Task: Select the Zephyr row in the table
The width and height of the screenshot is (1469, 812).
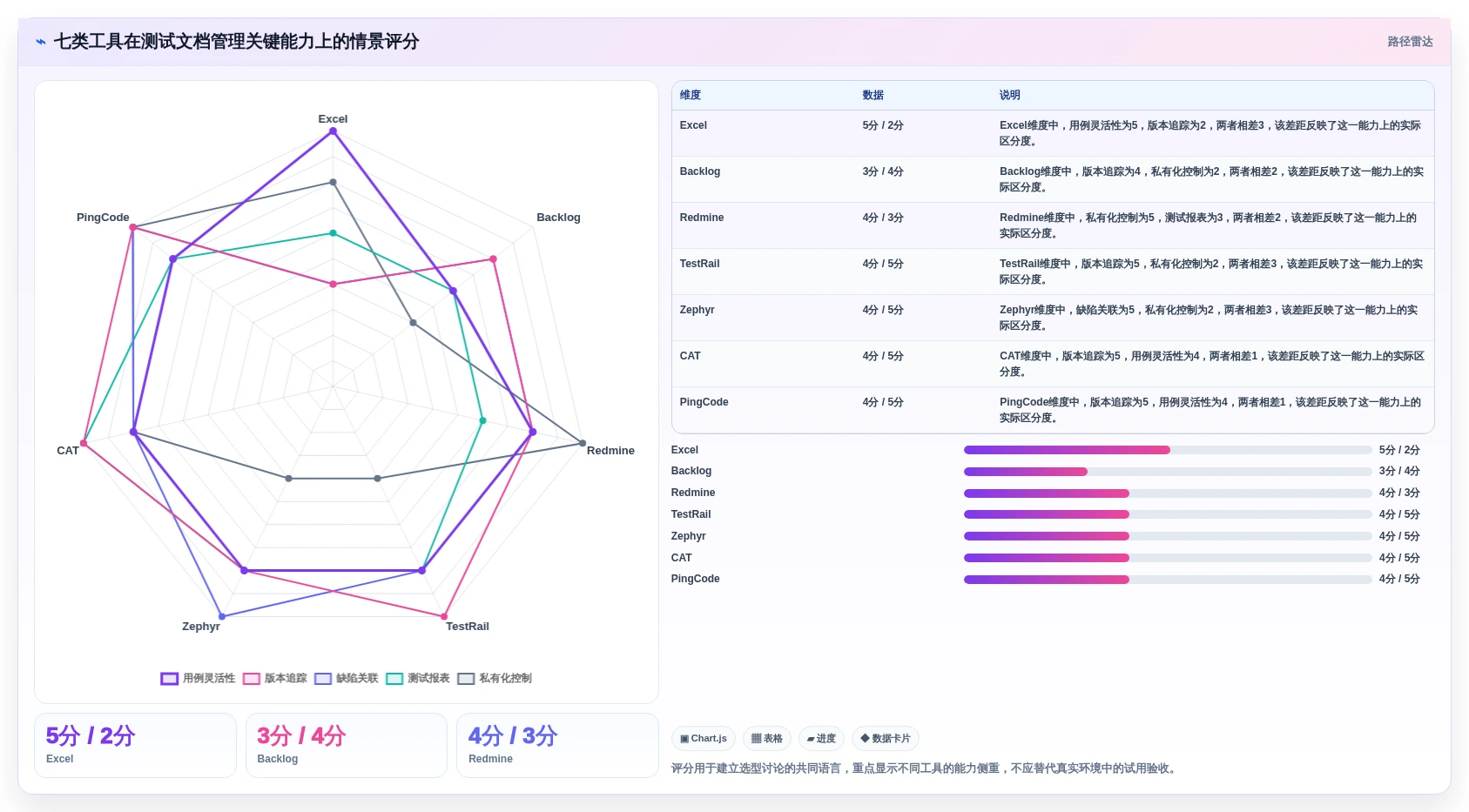Action: tap(1053, 318)
